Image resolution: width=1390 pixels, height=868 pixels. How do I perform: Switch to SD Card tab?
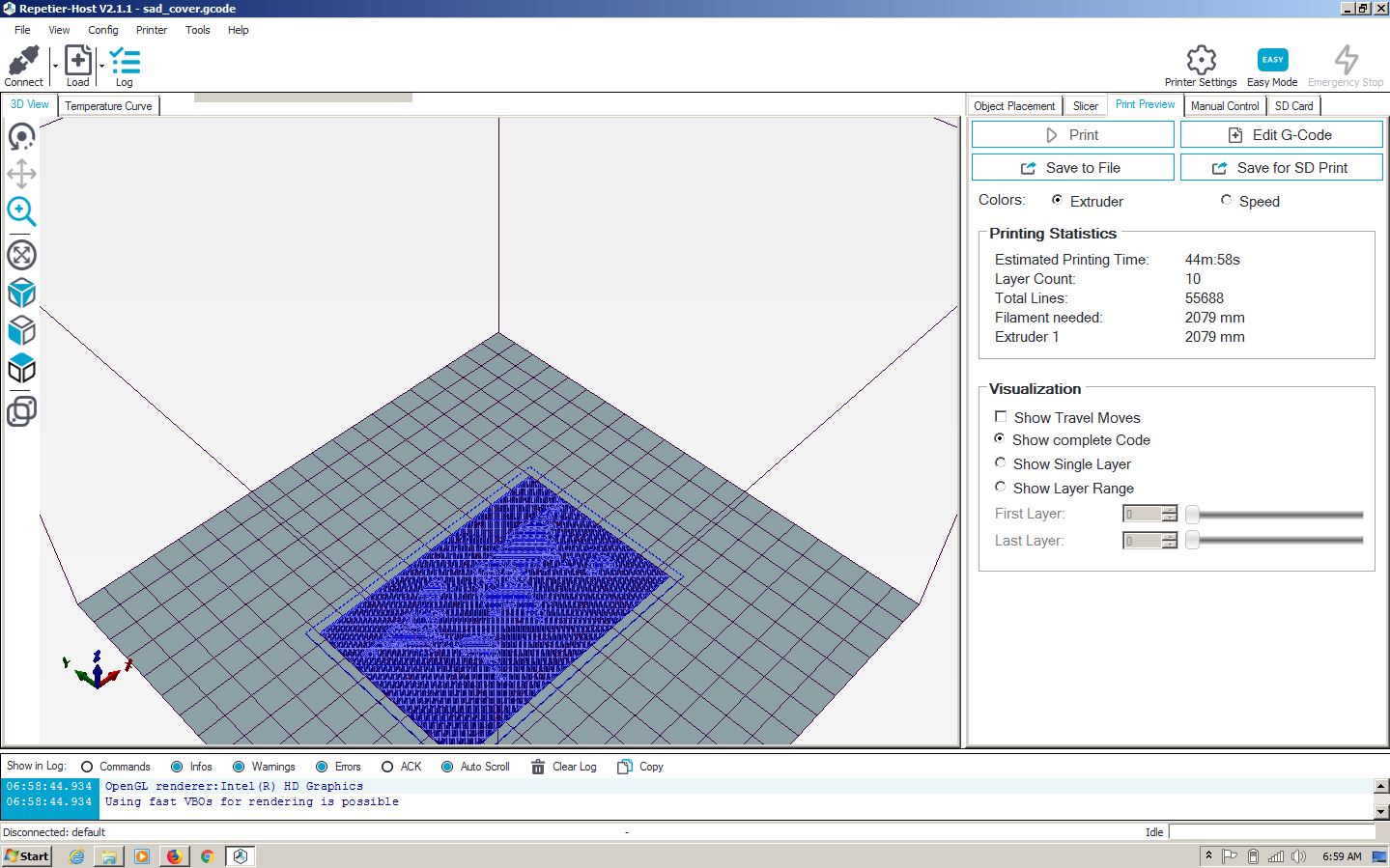1293,106
